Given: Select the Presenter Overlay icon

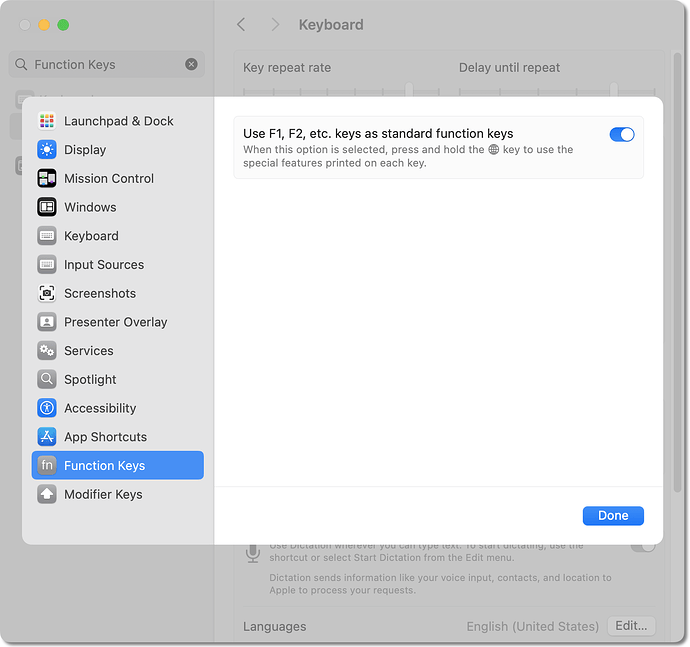Looking at the screenshot, I should pos(47,322).
